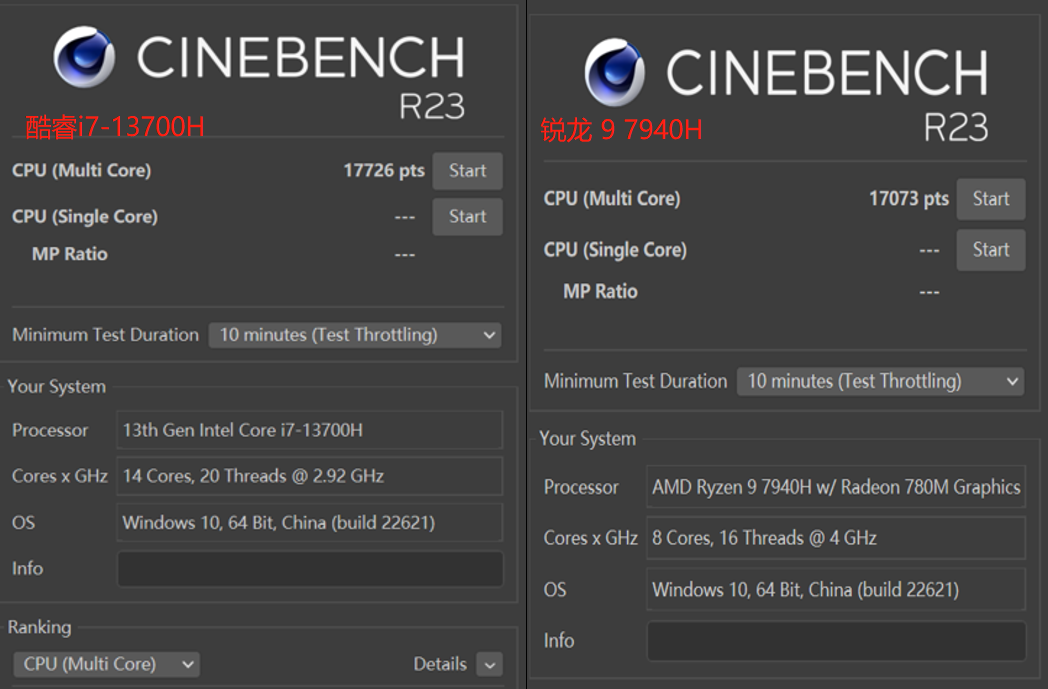Click OS field in Ryzen 7940H window
Screen dimensions: 1048x689
click(x=836, y=589)
